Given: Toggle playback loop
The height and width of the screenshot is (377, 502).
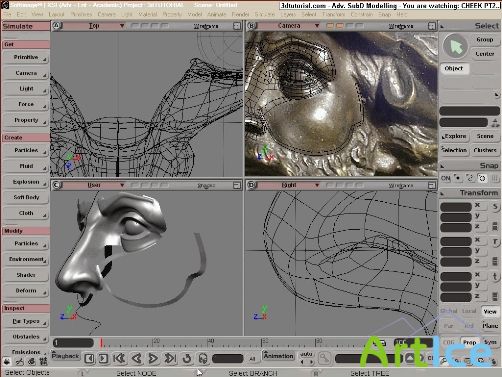Looking at the screenshot, I should click(x=187, y=358).
